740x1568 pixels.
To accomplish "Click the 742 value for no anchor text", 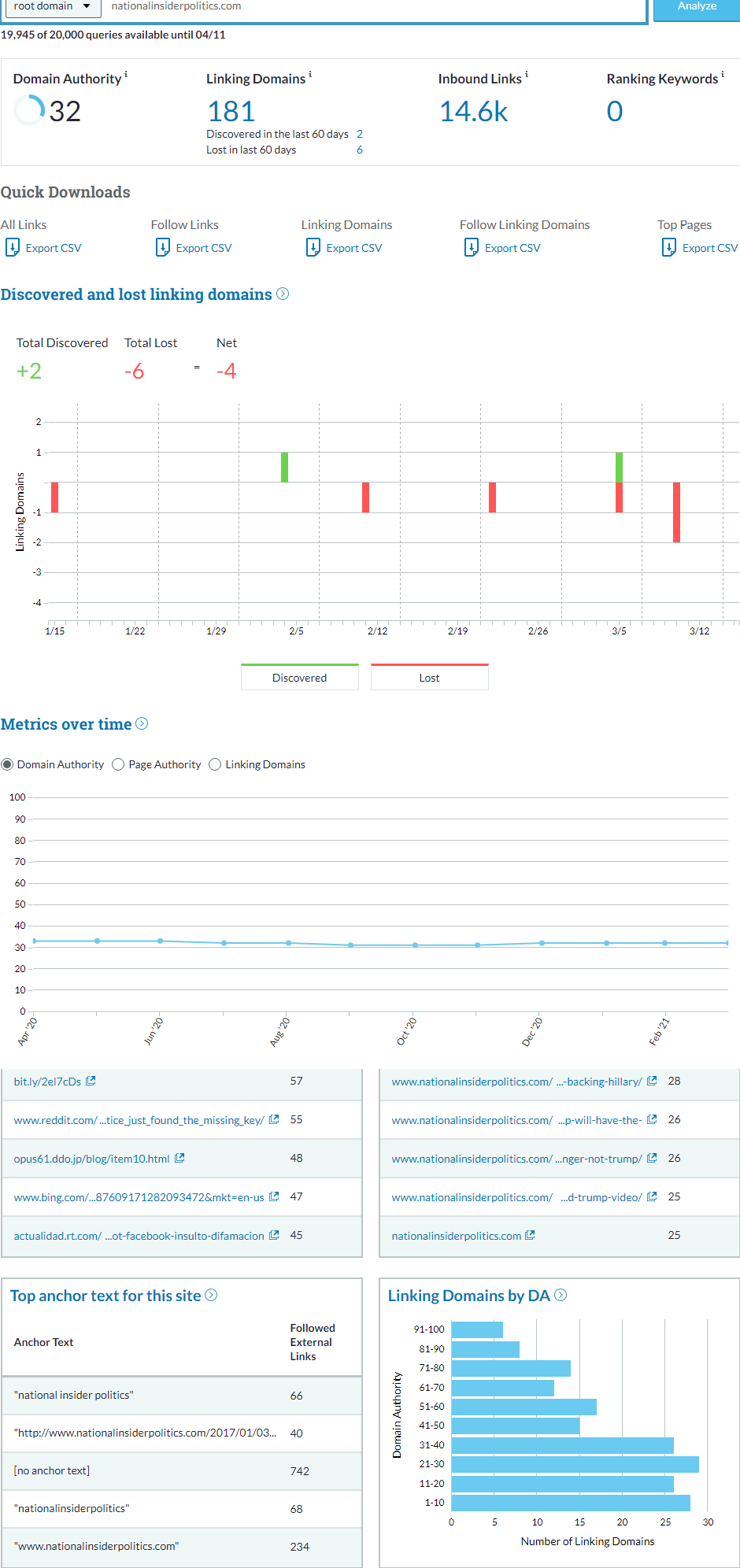I will click(x=300, y=1471).
